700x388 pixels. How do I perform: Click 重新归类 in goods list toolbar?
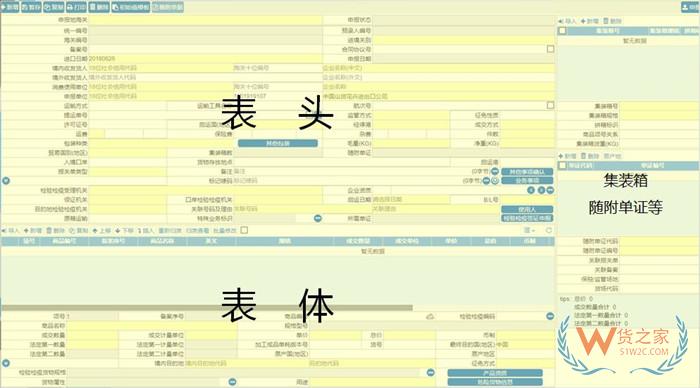coord(170,231)
